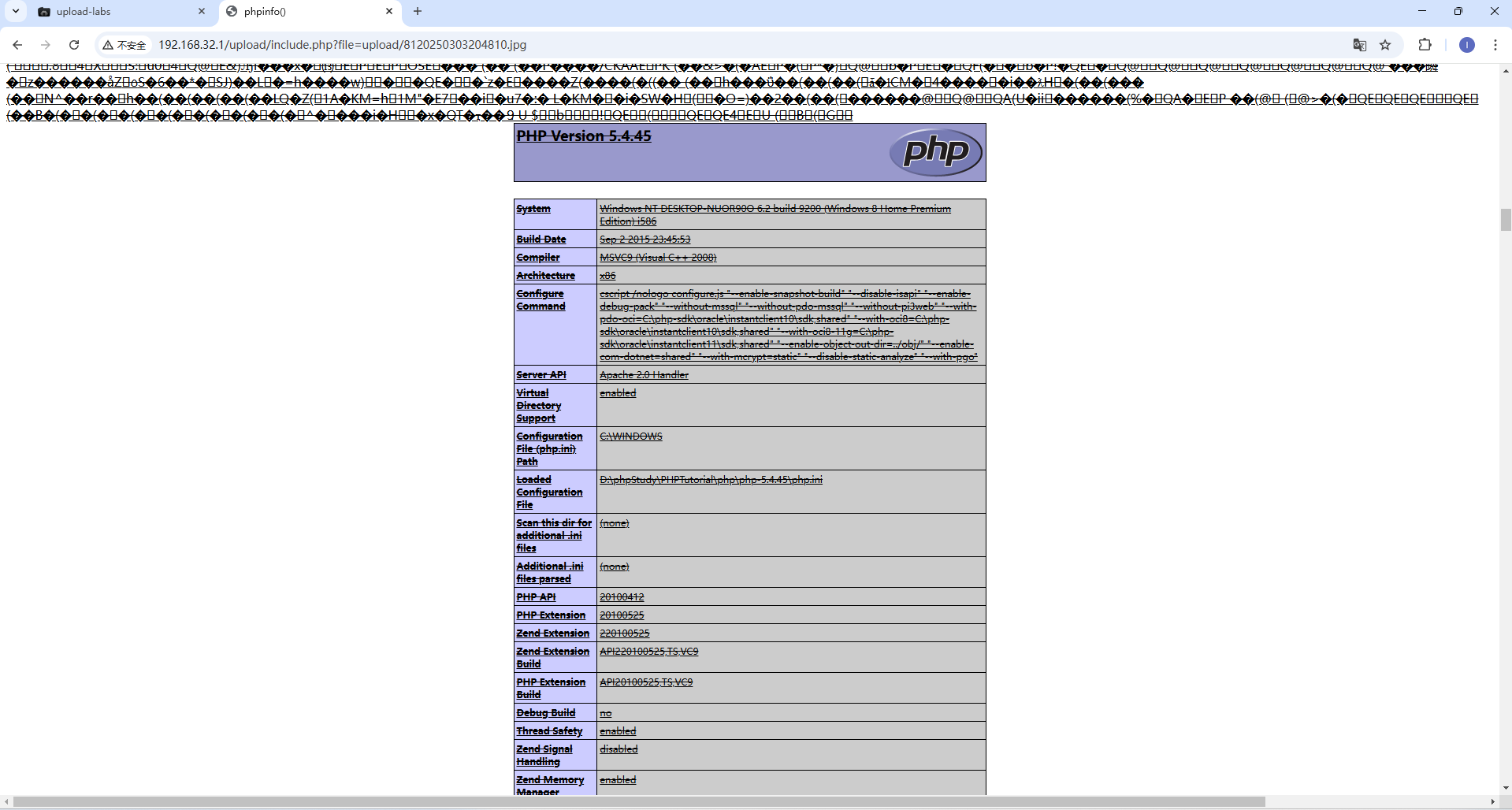Click the browser forward arrow
This screenshot has height=810, width=1512.
point(46,45)
